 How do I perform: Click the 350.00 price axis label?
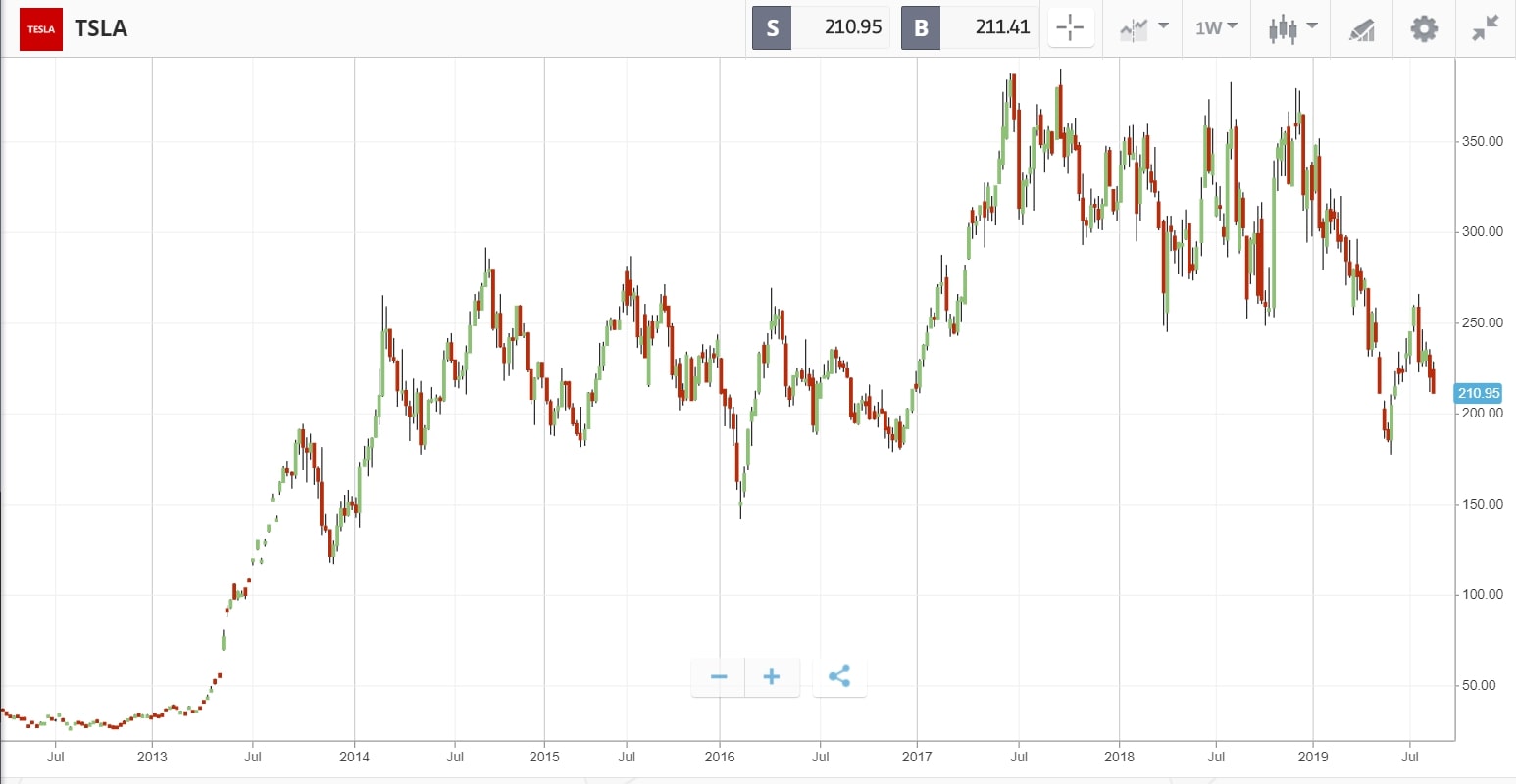[x=1482, y=141]
